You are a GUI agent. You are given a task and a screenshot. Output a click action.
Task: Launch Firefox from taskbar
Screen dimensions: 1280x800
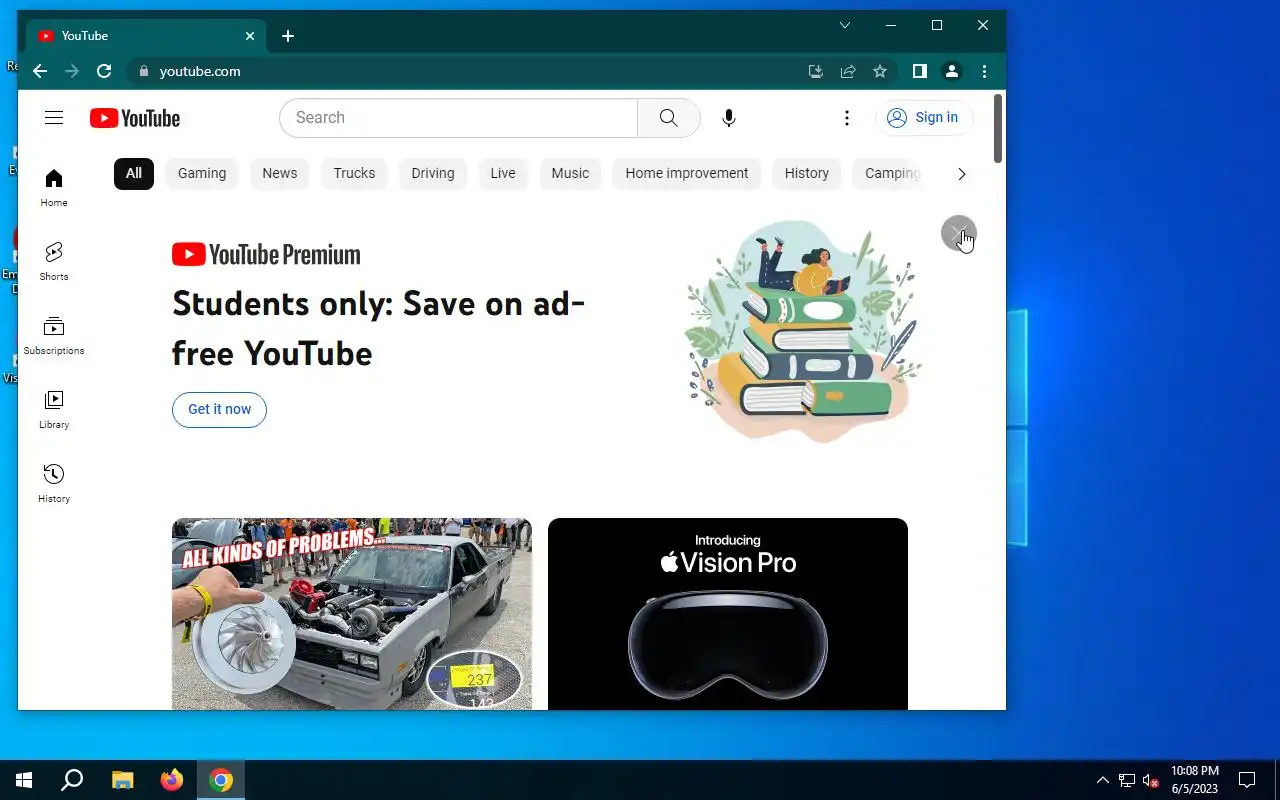[x=172, y=780]
